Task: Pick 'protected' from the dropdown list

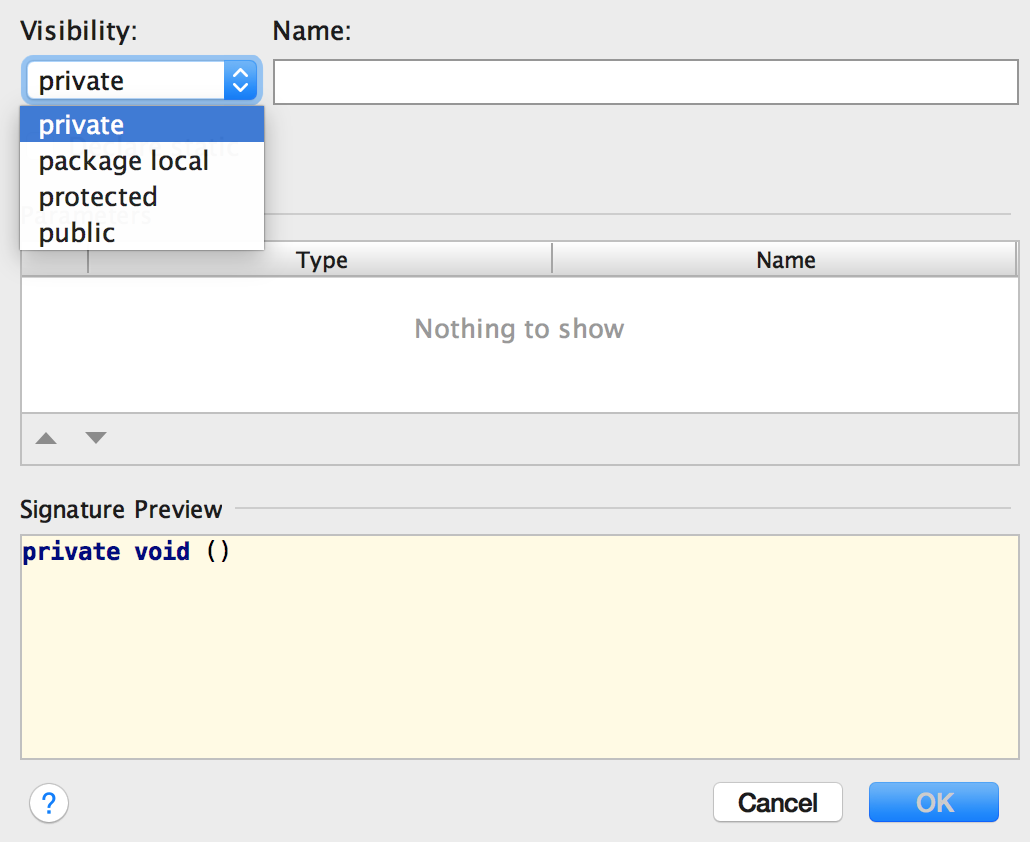Action: click(142, 197)
